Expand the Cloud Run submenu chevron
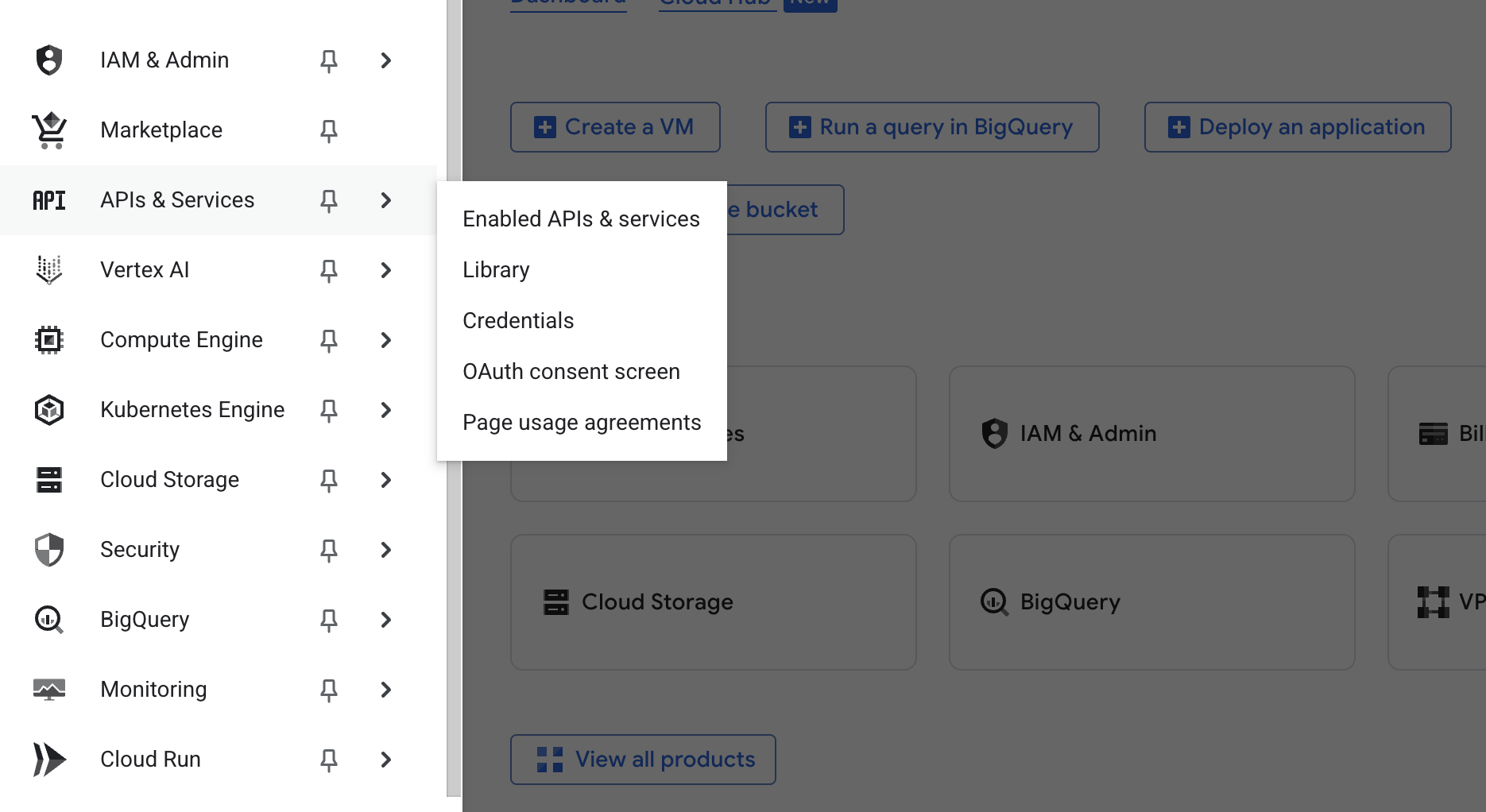 coord(386,760)
